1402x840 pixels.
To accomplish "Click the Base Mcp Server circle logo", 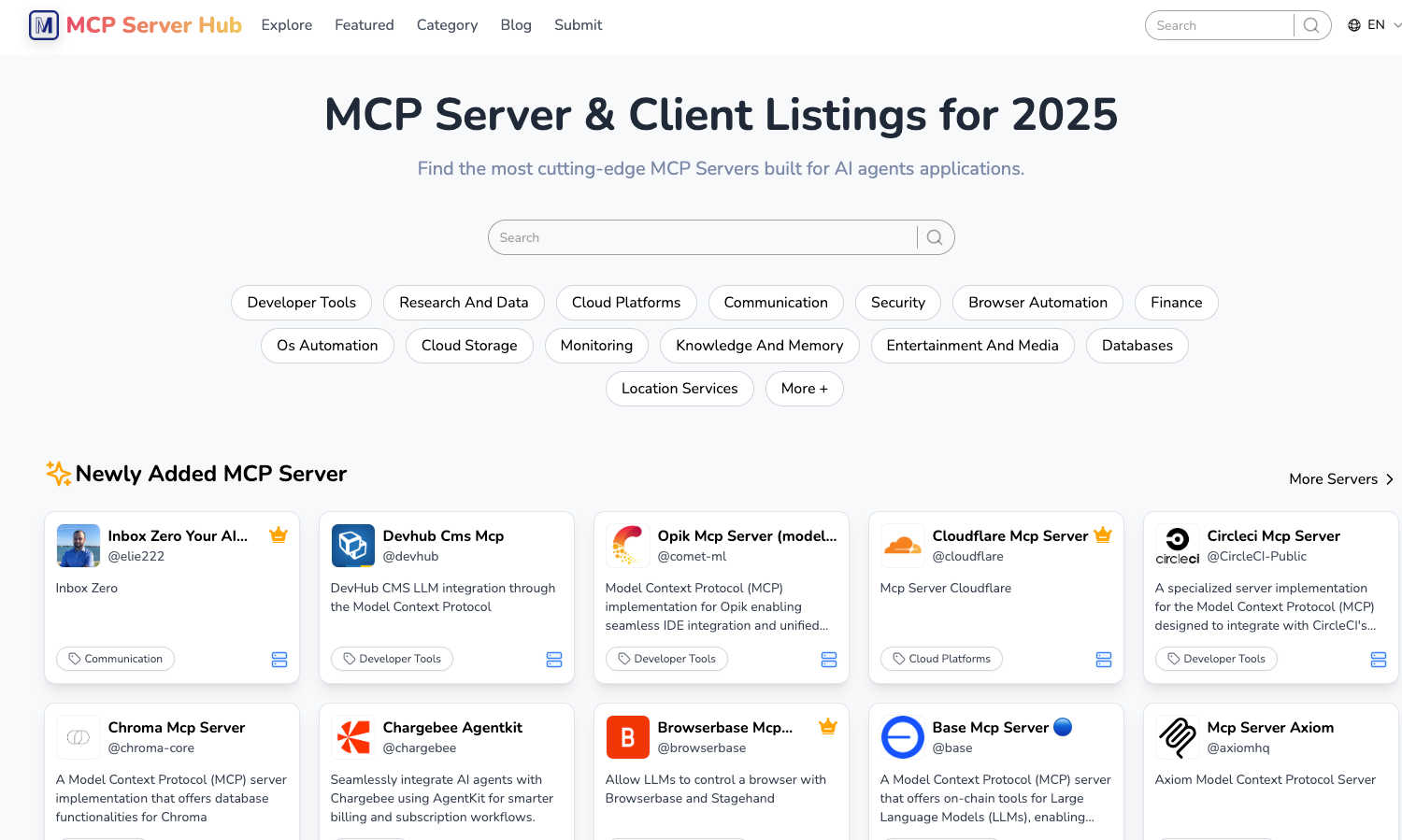I will pos(903,737).
